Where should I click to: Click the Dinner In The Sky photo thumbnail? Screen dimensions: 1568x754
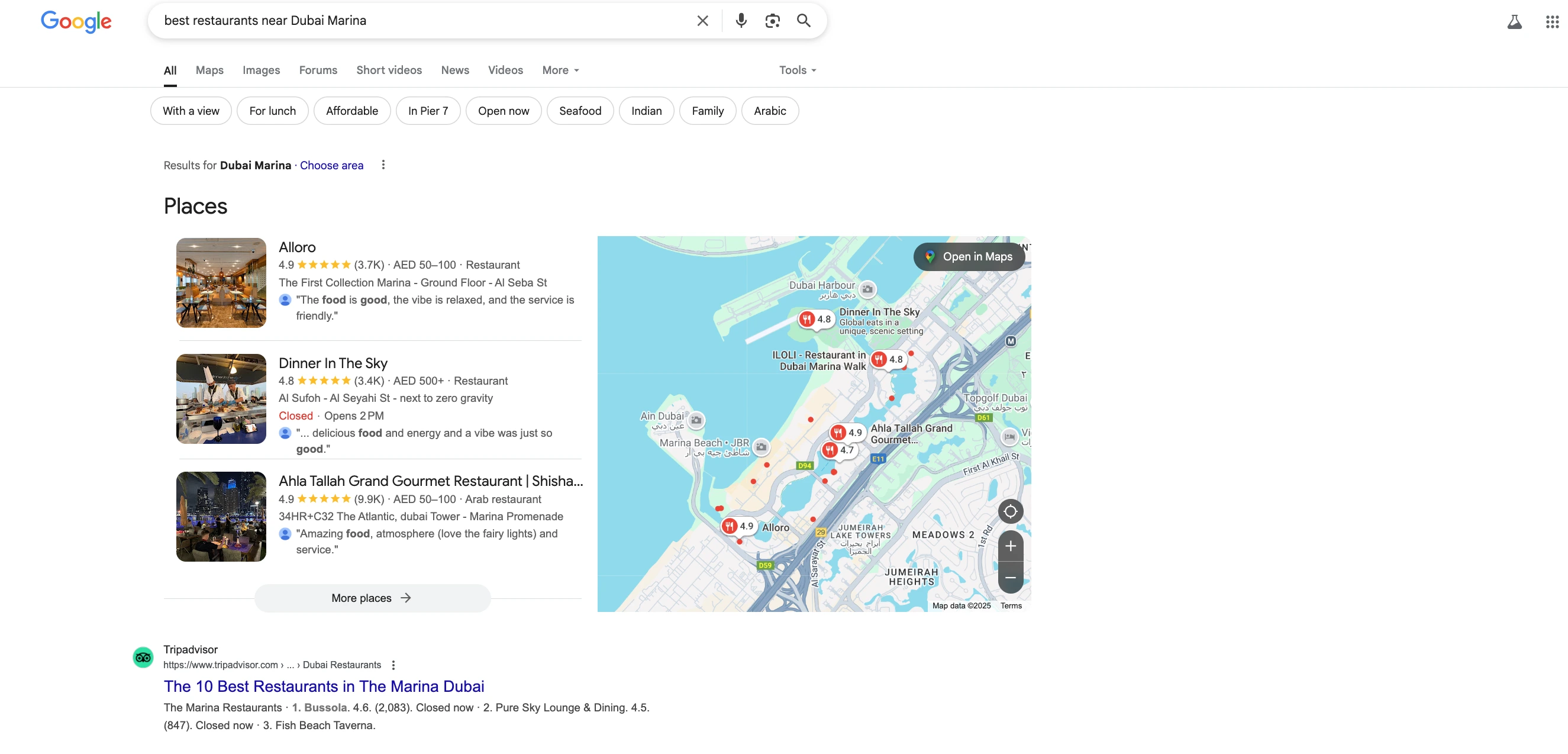[x=221, y=399]
